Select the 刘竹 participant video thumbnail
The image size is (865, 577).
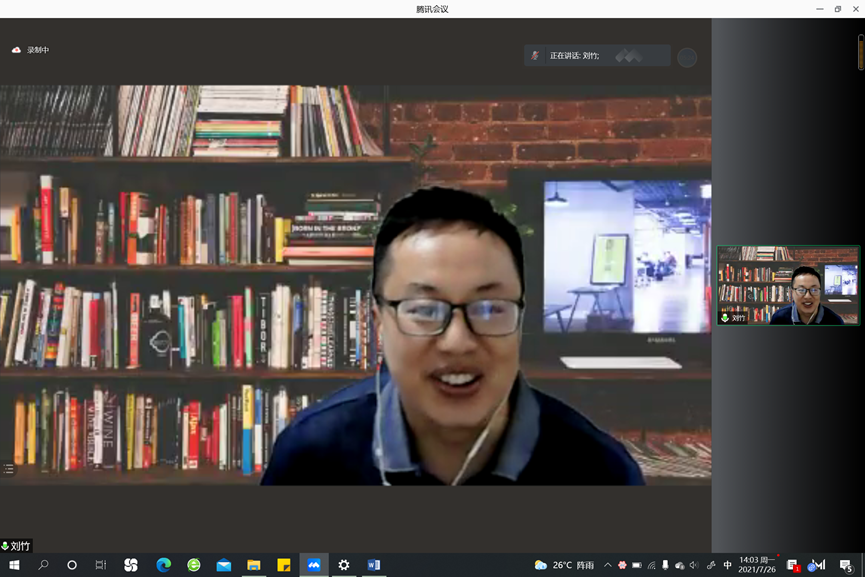point(787,285)
